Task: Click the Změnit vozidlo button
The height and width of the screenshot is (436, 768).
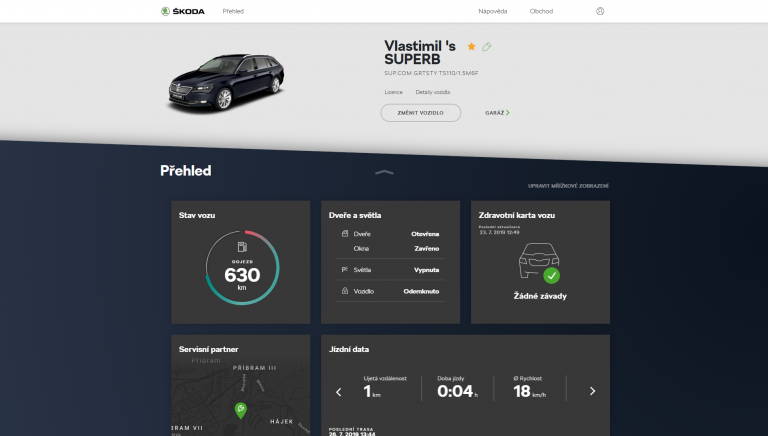Action: point(421,113)
